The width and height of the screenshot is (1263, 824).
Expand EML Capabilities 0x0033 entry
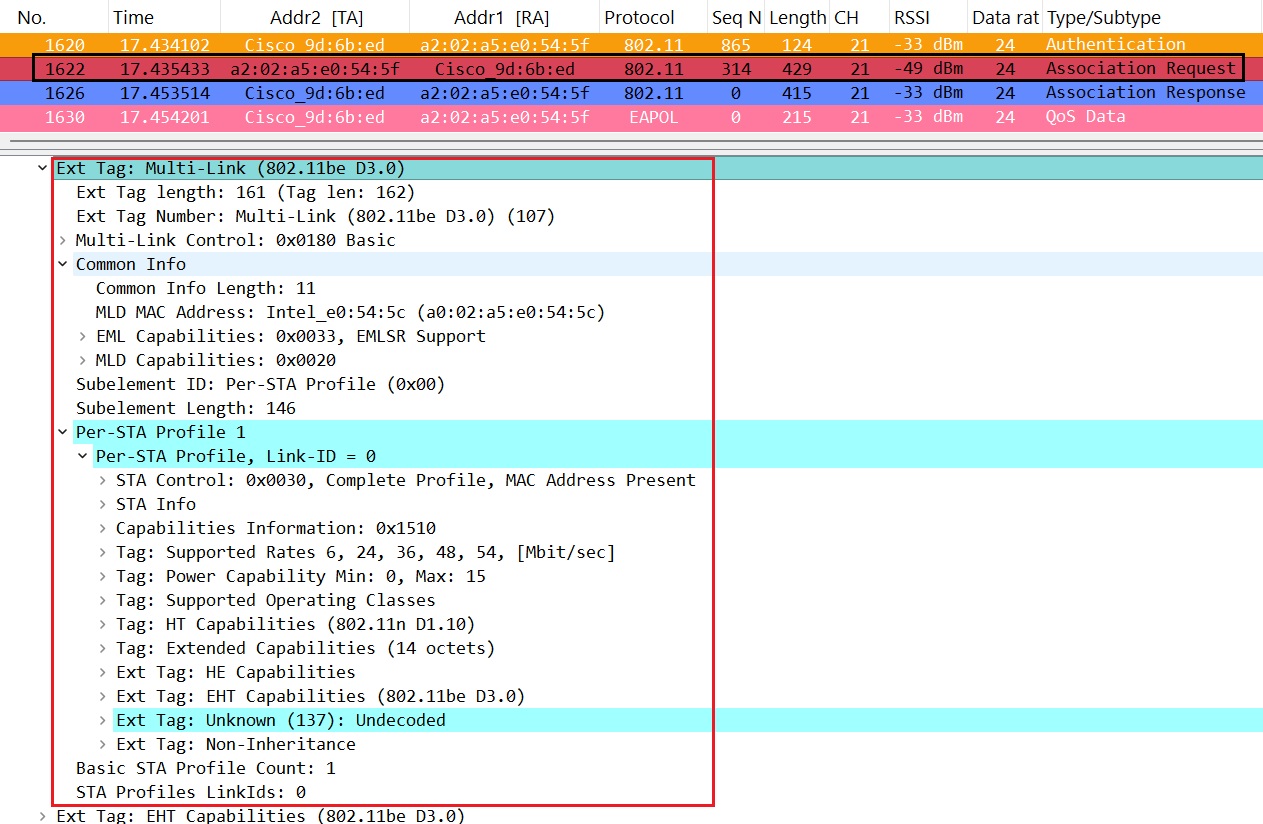[x=82, y=336]
